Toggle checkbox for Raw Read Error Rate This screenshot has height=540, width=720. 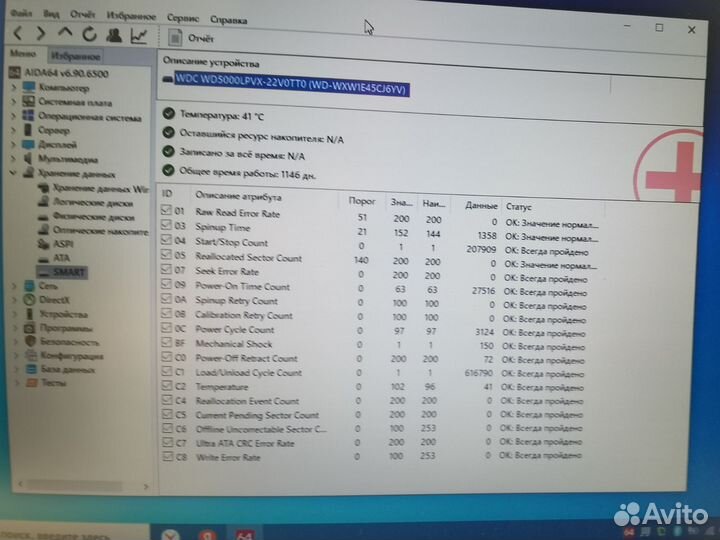[168, 212]
